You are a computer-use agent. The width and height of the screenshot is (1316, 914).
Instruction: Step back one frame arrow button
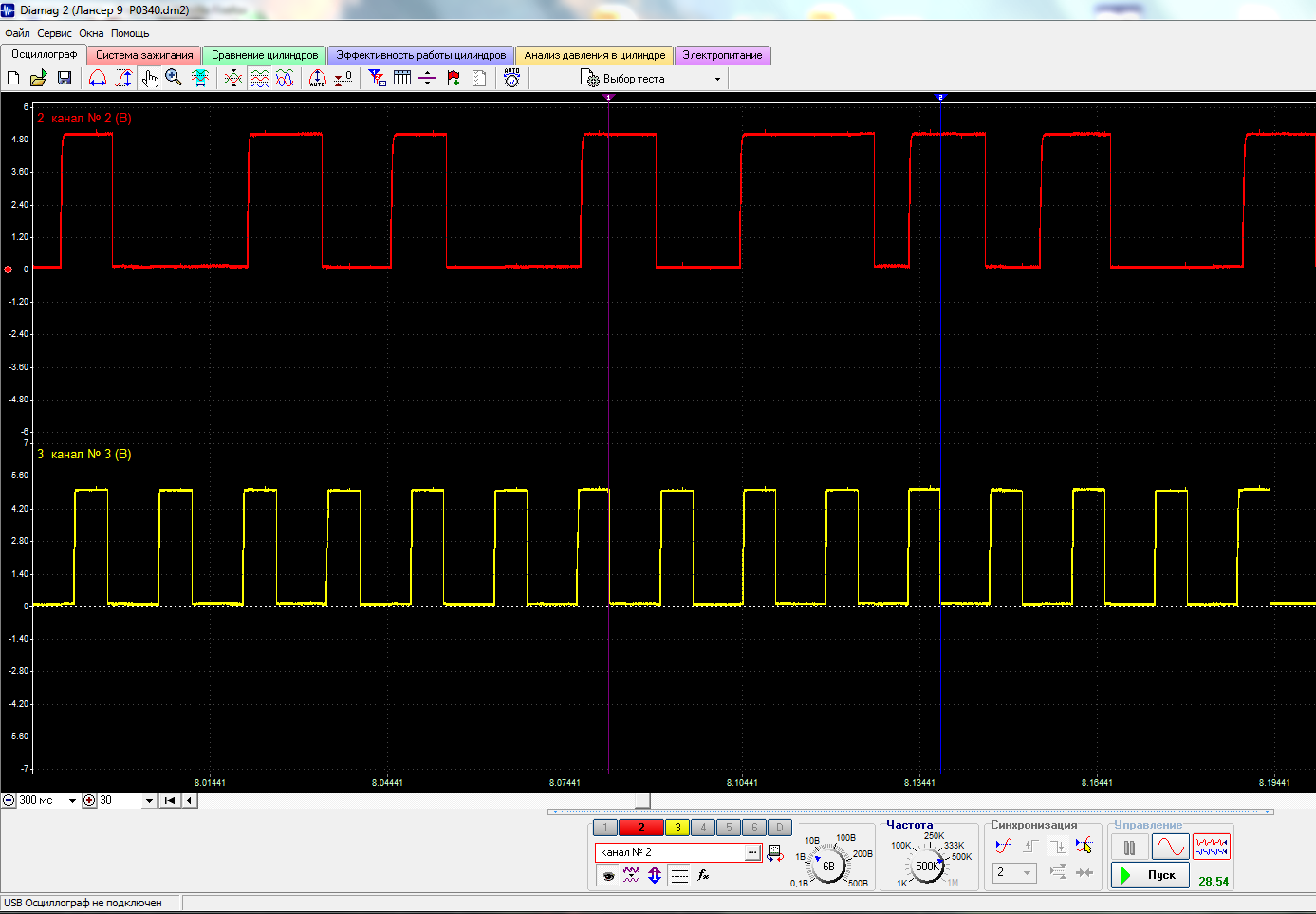189,800
